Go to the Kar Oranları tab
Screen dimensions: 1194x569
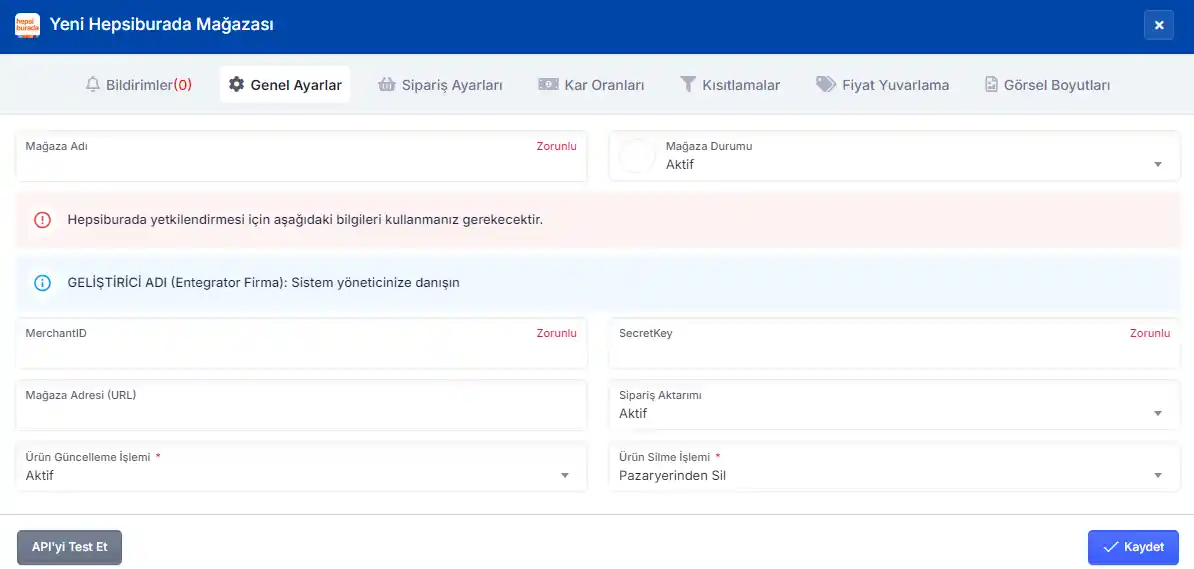(x=592, y=85)
